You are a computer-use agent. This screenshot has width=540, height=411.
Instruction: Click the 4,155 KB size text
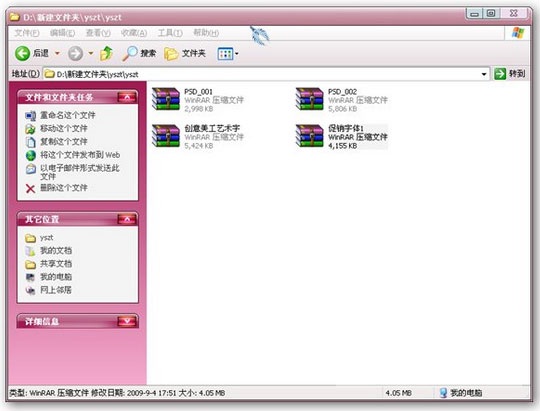[x=343, y=146]
